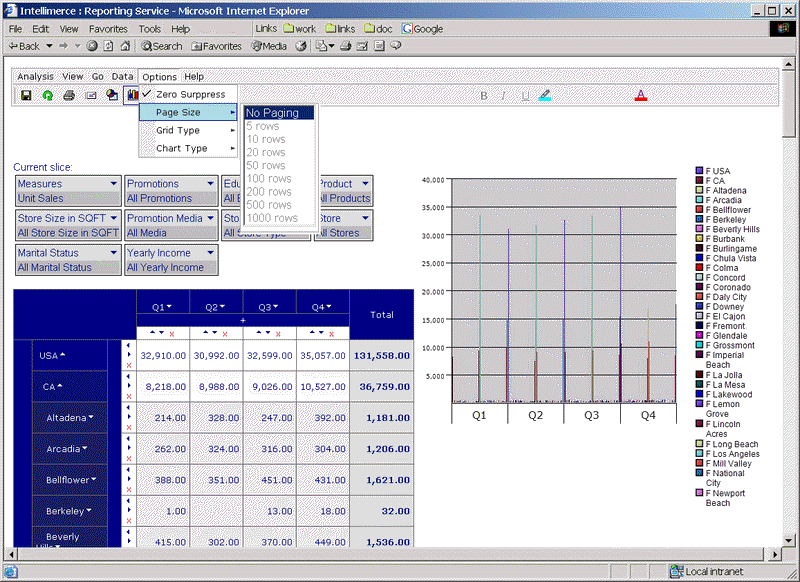Choose No Paging option
Viewport: 800px width, 582px height.
(279, 113)
